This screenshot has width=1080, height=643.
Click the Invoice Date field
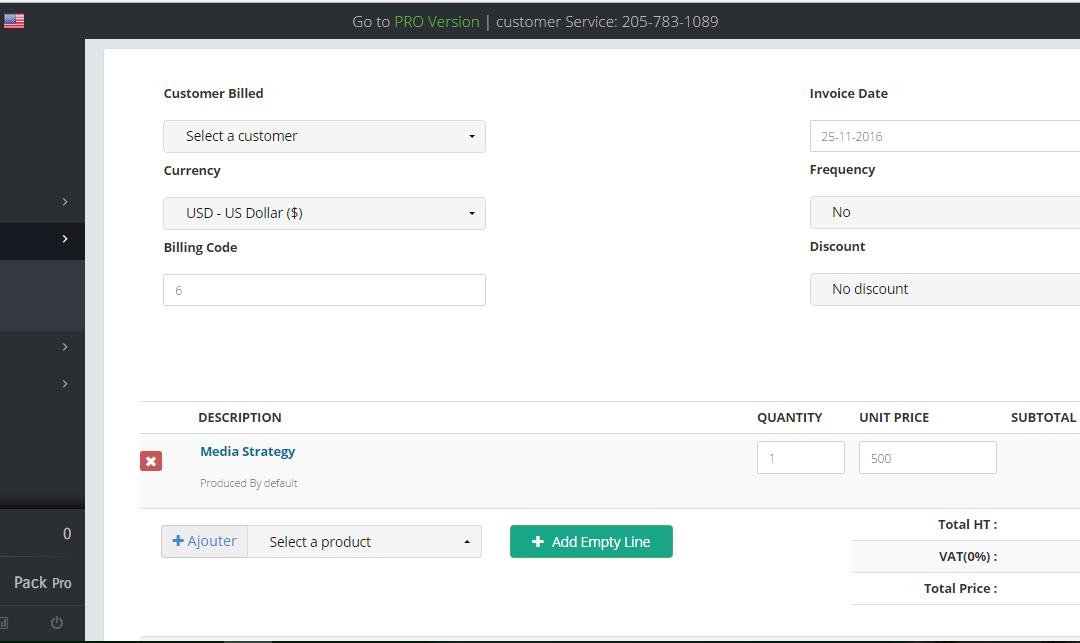coord(944,136)
